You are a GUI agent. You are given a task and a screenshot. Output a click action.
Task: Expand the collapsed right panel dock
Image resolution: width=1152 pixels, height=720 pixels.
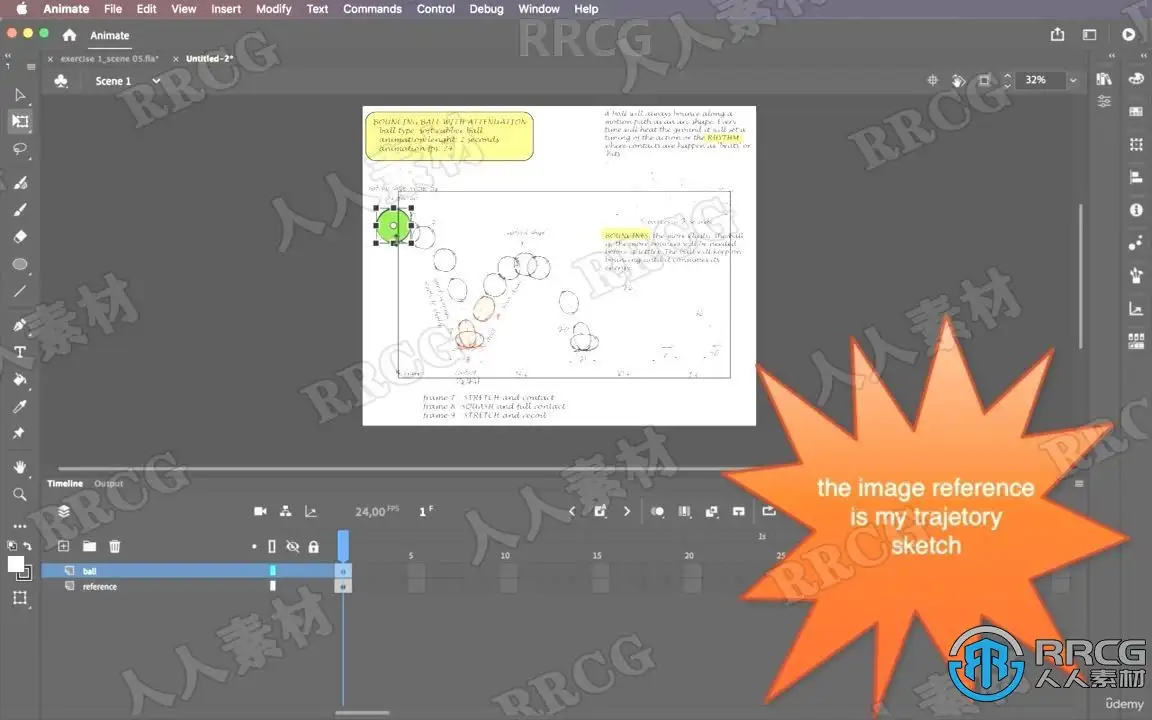(x=1143, y=56)
